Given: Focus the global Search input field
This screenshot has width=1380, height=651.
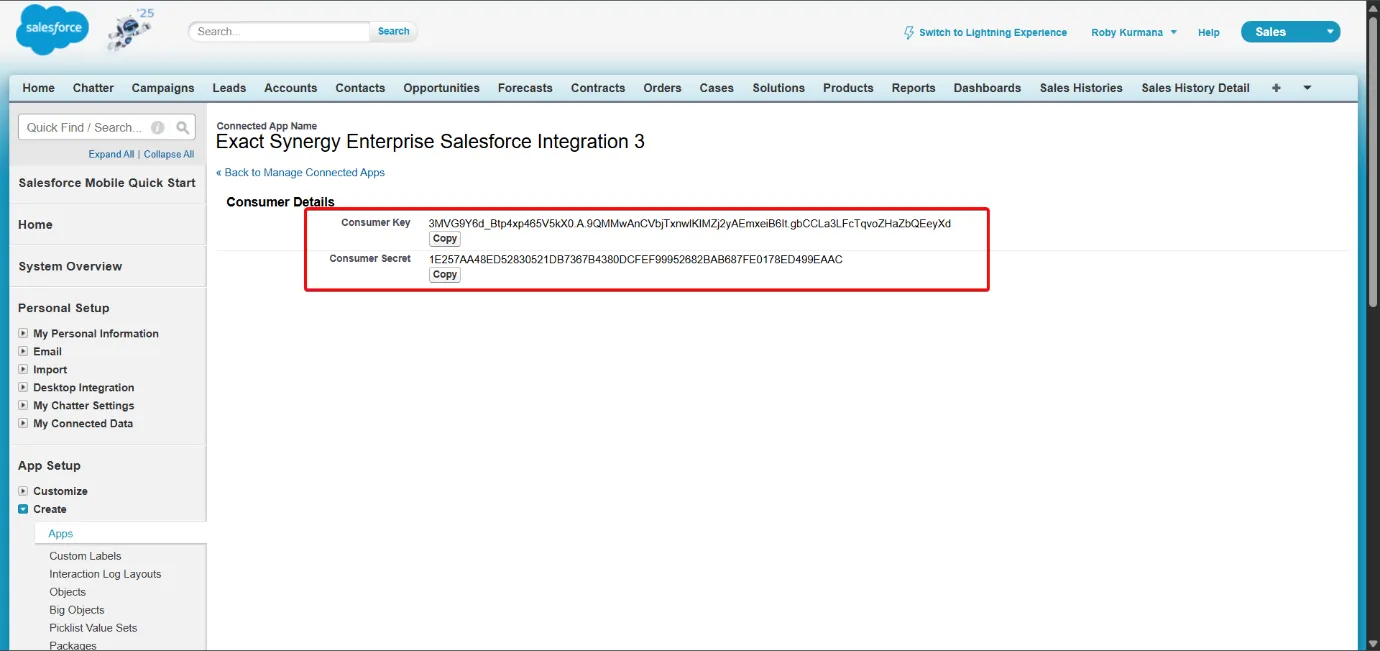Looking at the screenshot, I should tap(279, 31).
